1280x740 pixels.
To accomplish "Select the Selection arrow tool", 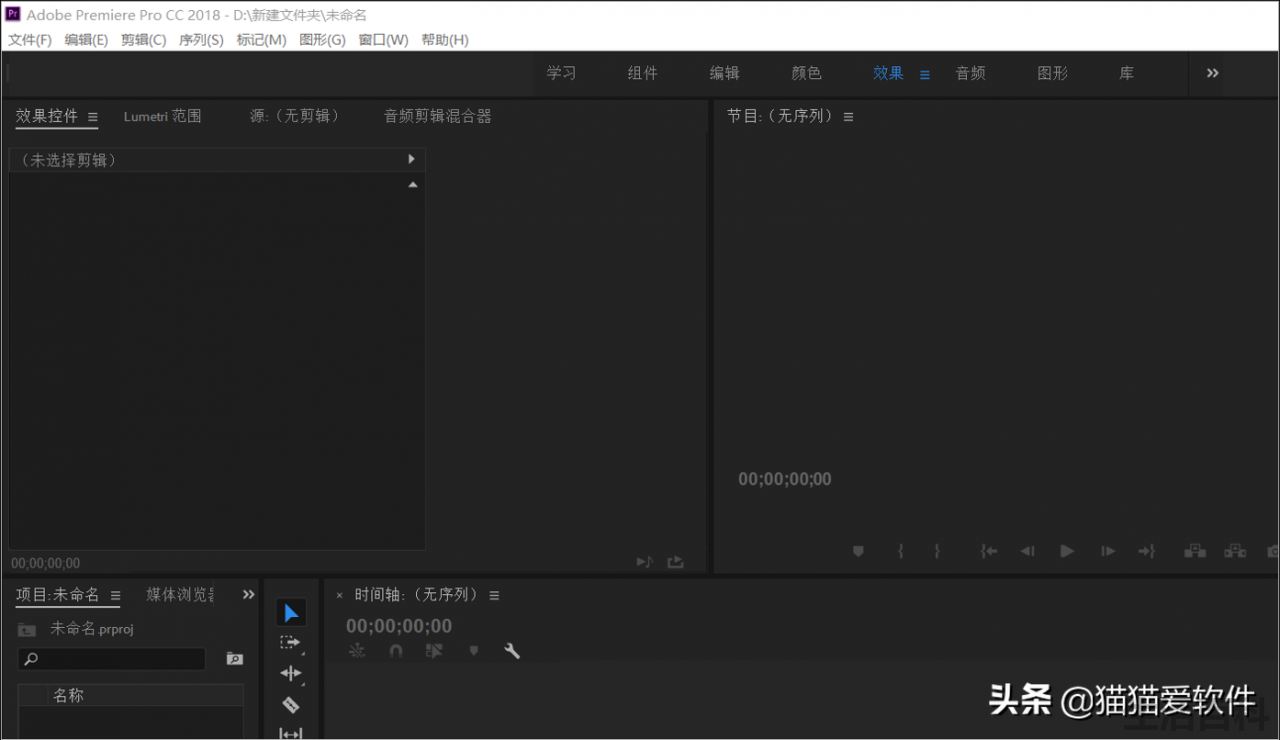I will pyautogui.click(x=291, y=613).
